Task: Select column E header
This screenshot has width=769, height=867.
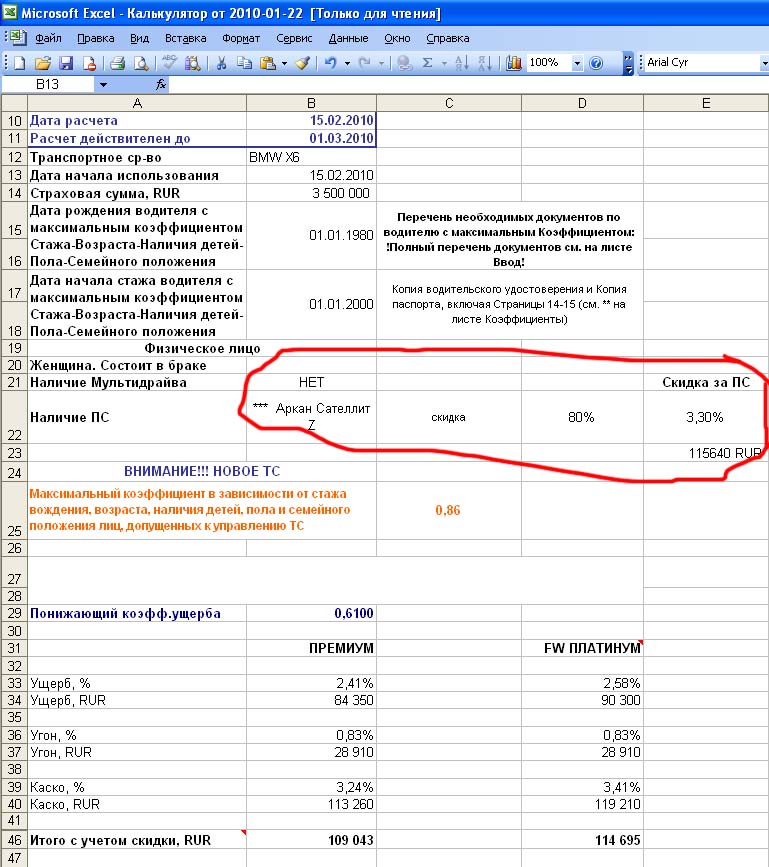Action: tap(706, 103)
